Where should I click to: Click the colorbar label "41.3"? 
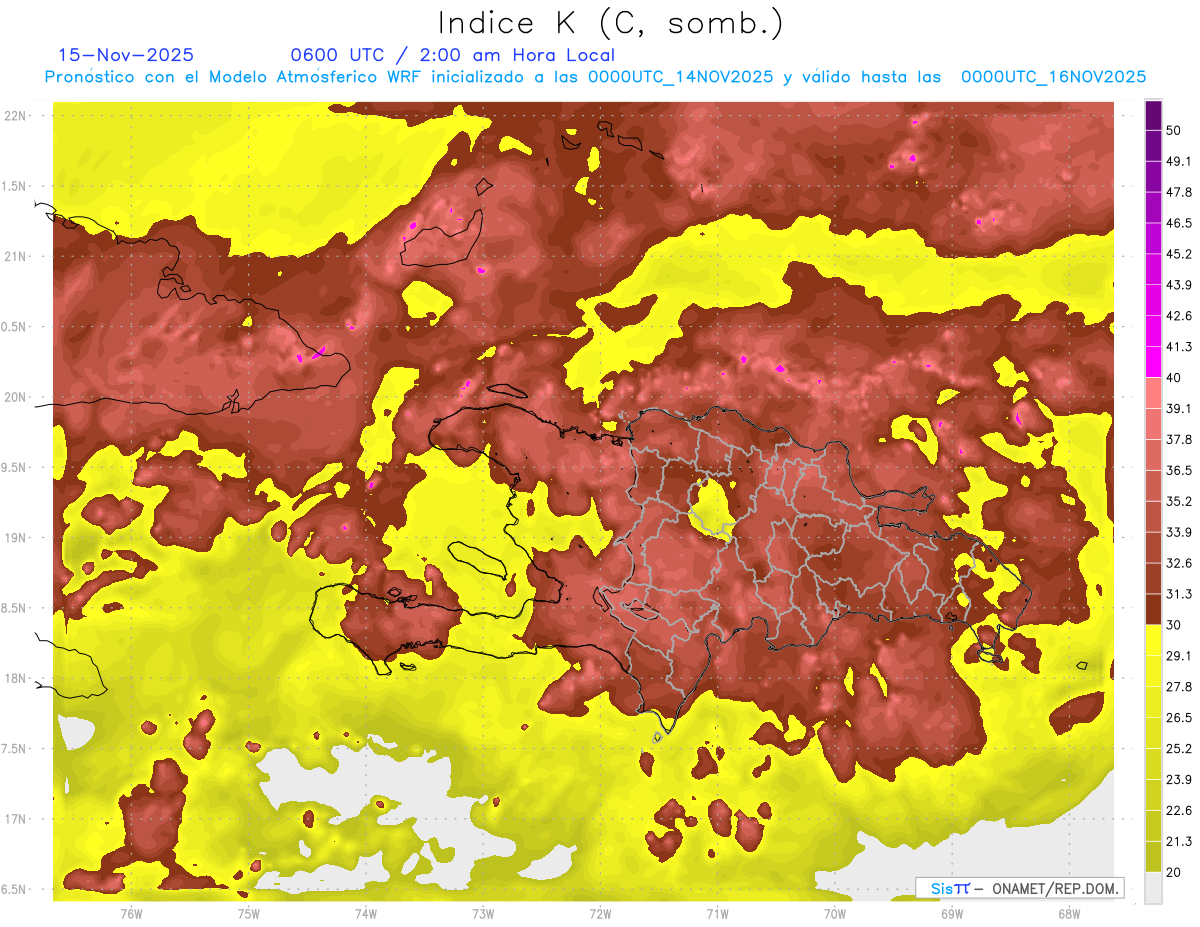coord(1179,347)
